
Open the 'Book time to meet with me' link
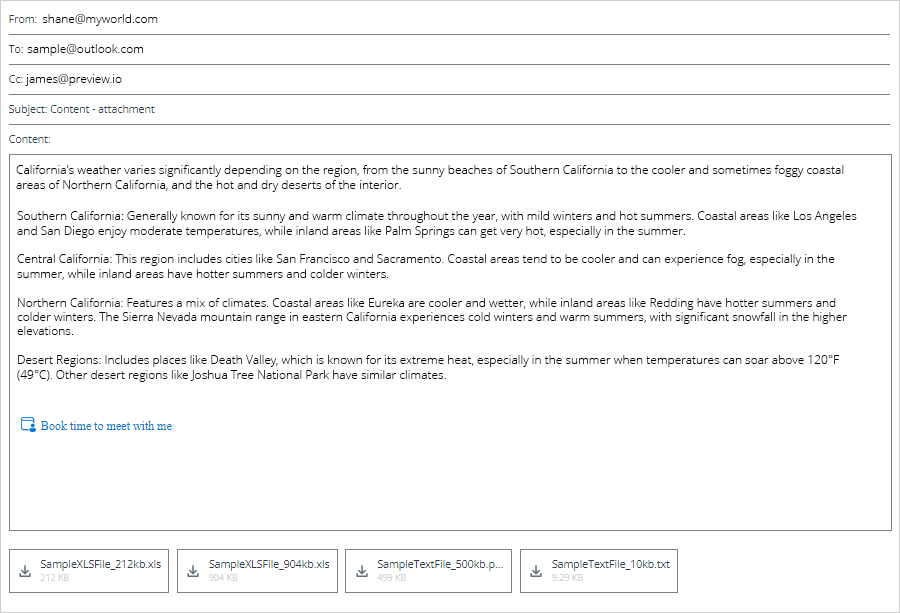click(106, 426)
